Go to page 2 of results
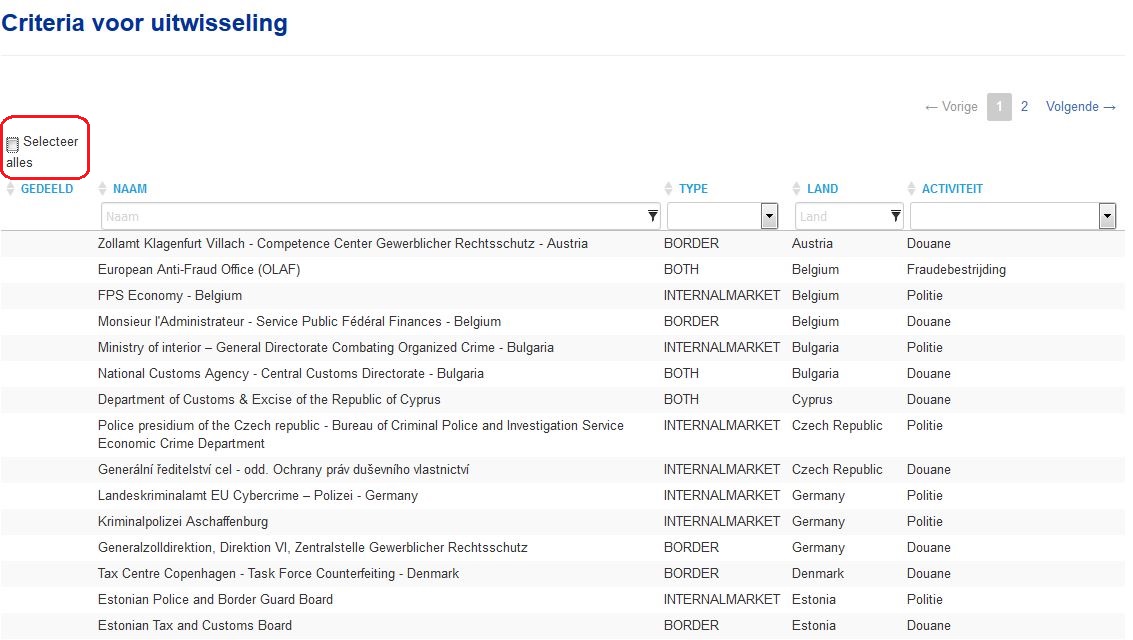This screenshot has width=1133, height=640. tap(1024, 106)
